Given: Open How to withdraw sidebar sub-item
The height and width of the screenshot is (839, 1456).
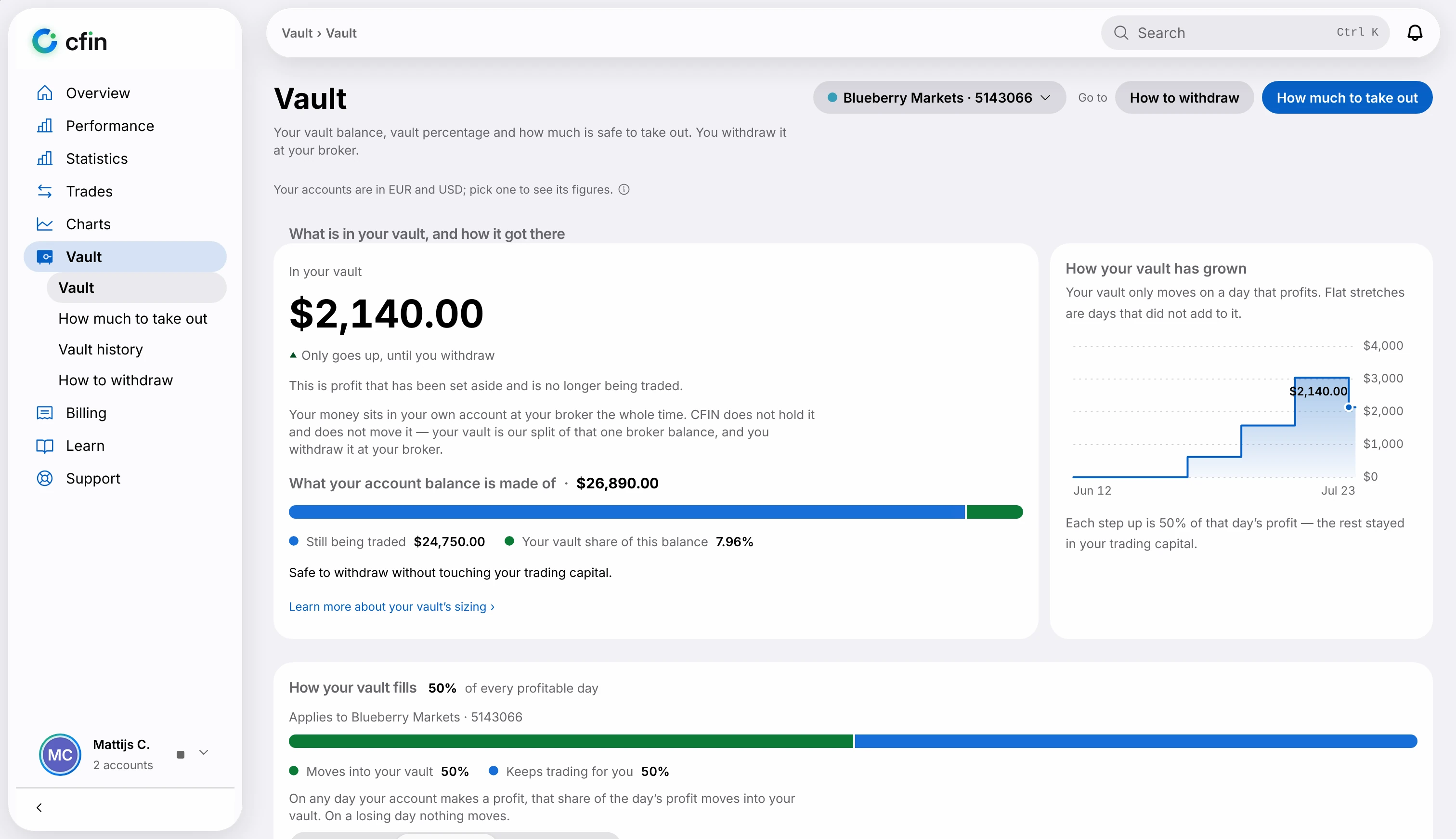Looking at the screenshot, I should (137, 380).
